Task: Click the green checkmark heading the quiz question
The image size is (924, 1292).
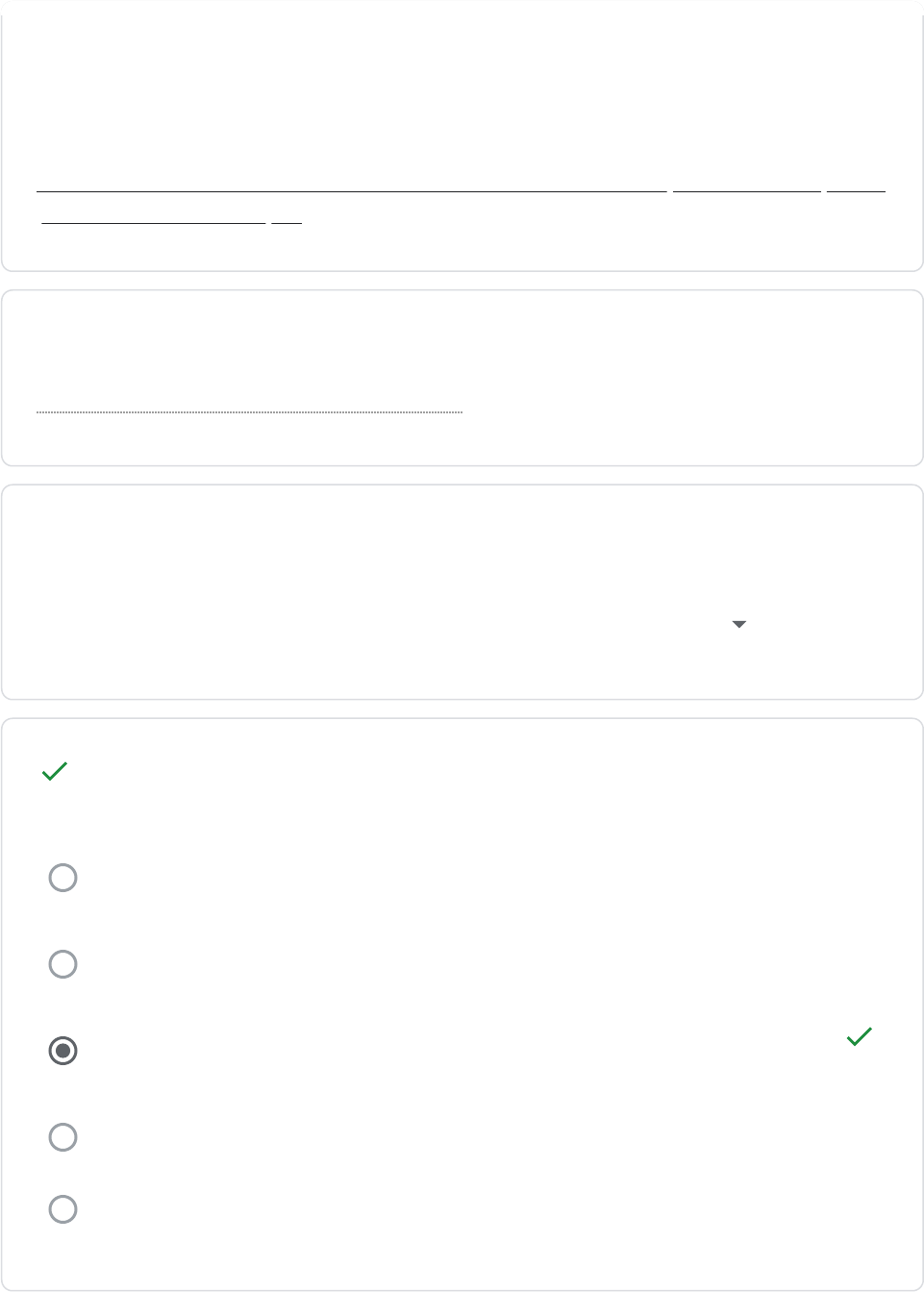Action: click(x=55, y=771)
